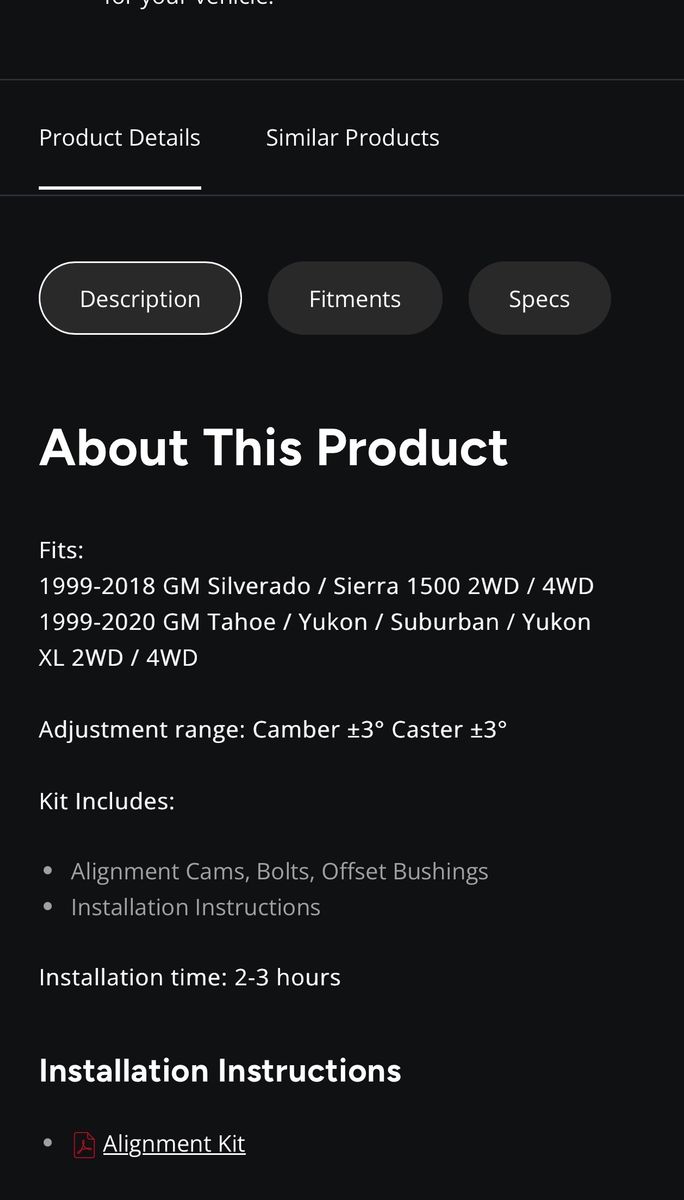Click the 'Kit Includes:' label
Viewport: 684px width, 1200px height.
click(x=107, y=802)
